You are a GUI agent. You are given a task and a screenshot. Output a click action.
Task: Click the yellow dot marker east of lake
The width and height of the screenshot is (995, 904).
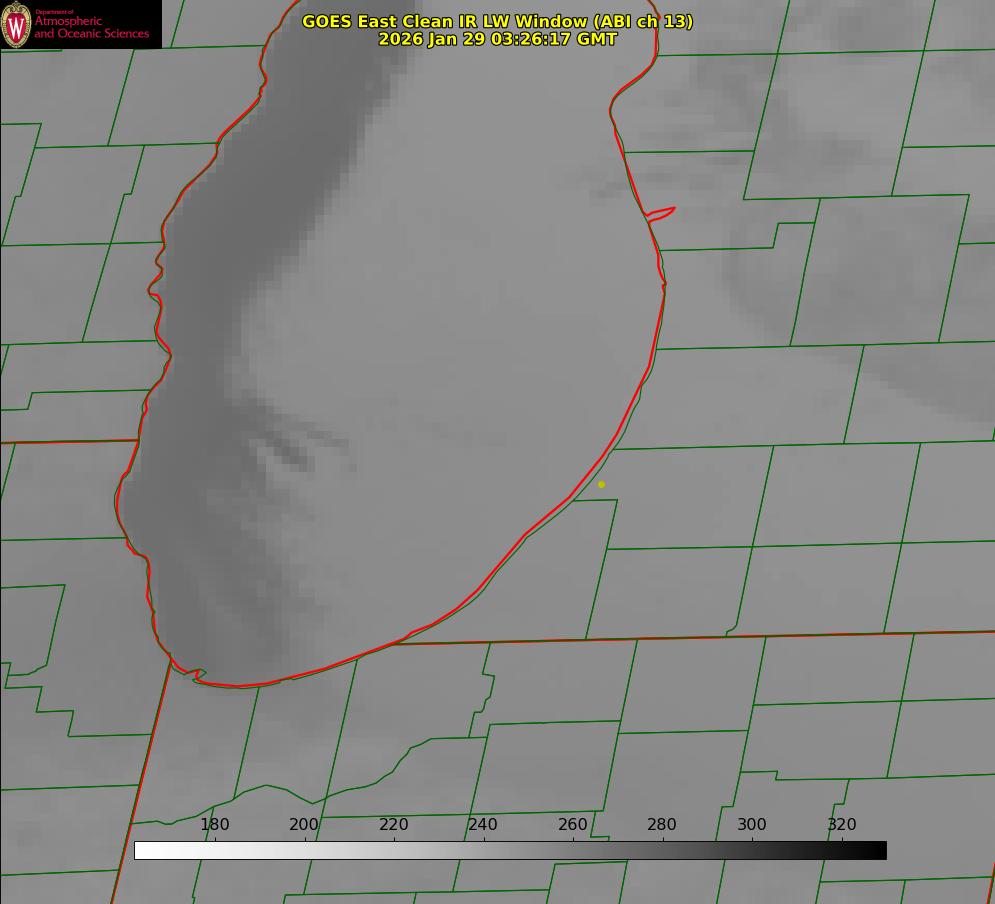tap(601, 484)
